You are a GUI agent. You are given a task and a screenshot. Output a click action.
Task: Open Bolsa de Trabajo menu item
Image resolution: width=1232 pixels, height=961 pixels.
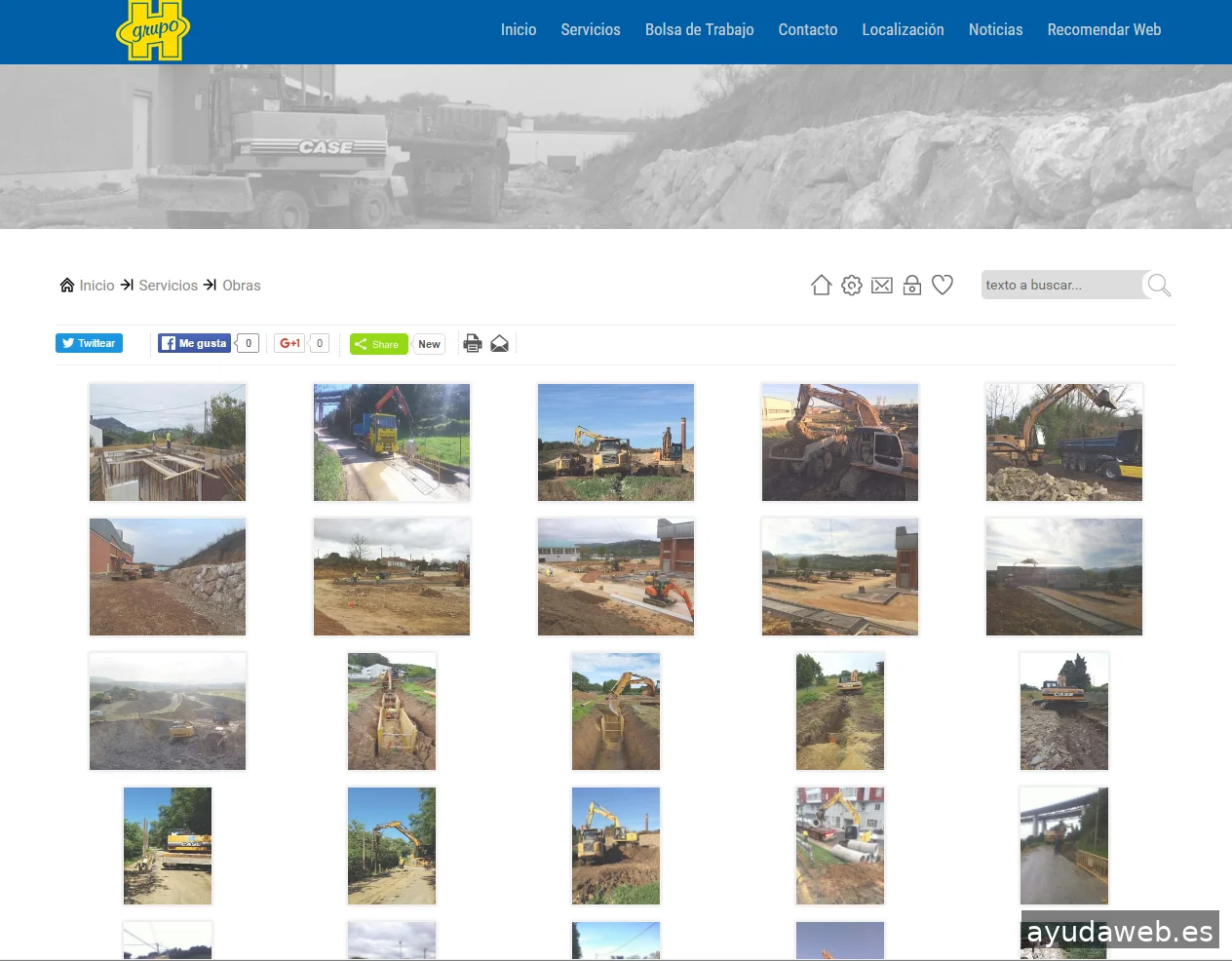pos(699,30)
